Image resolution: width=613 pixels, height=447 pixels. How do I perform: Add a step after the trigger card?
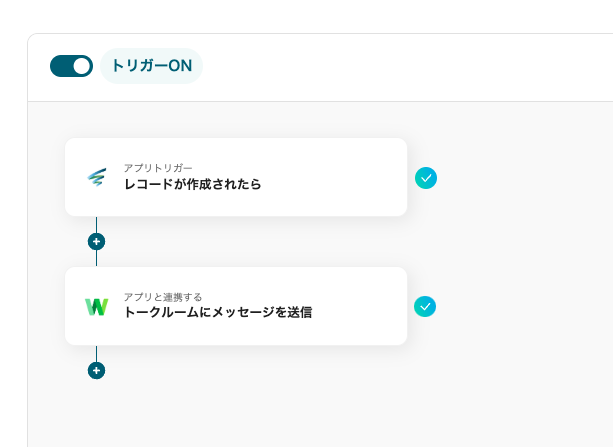(96, 241)
